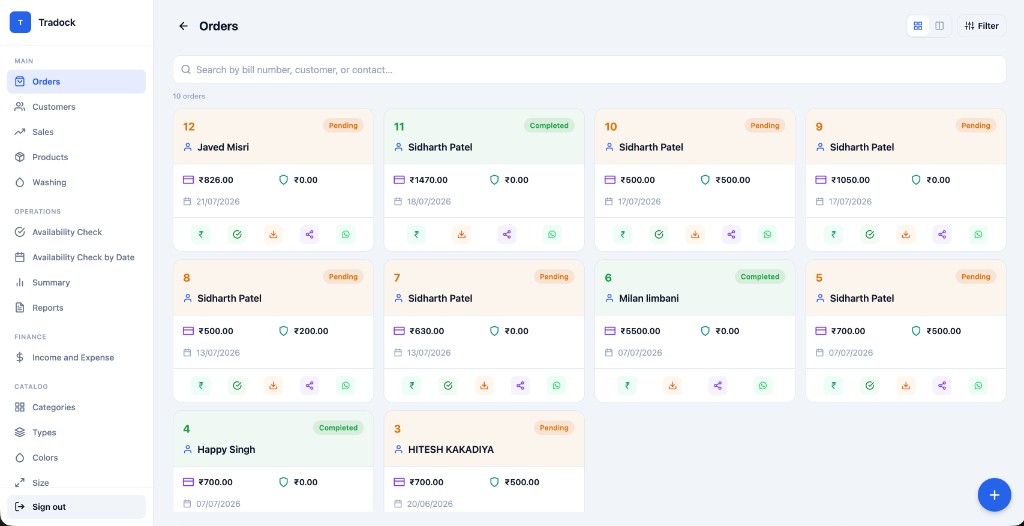The image size is (1024, 526).
Task: Share order 5 with the share icon
Action: pos(942,386)
